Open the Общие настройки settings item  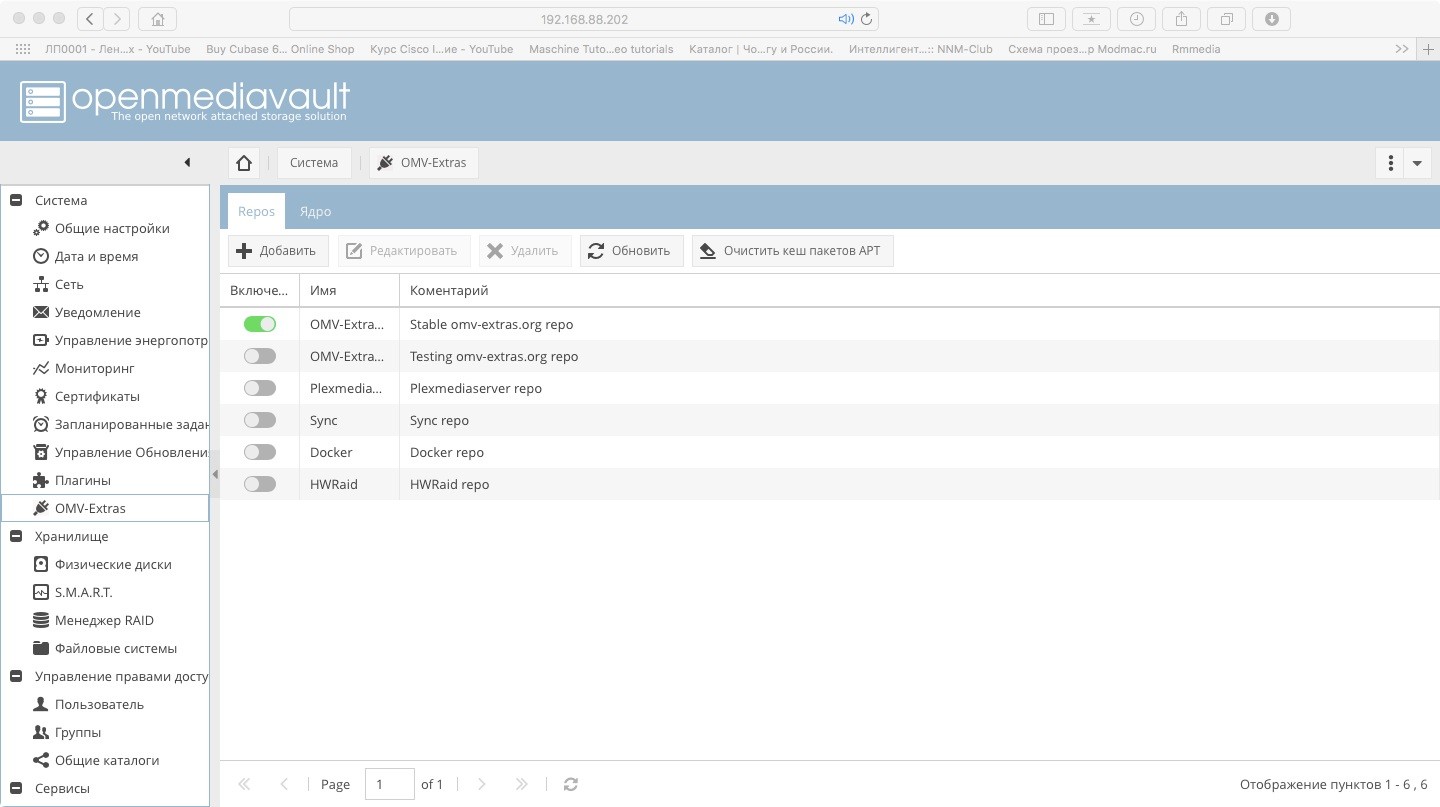tap(112, 228)
